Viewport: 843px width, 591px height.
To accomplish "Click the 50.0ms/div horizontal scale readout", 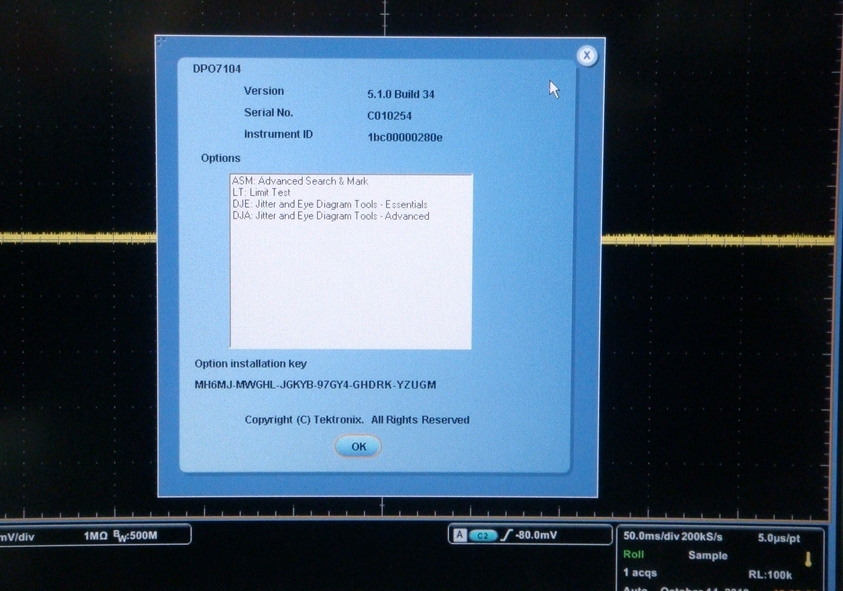I will point(651,537).
